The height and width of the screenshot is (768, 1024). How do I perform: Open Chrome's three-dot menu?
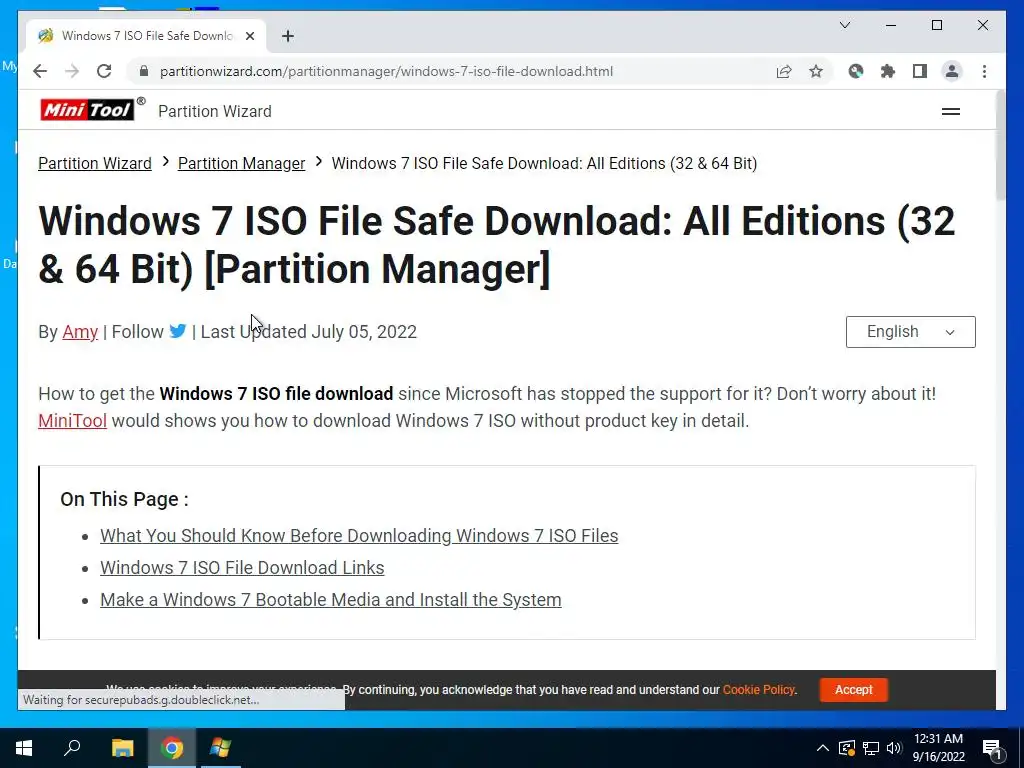coord(984,71)
